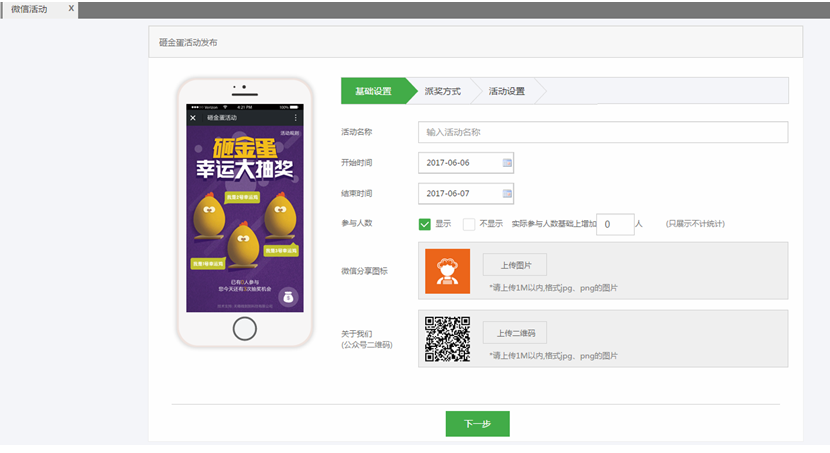This screenshot has height=453, width=830.
Task: Click the three-dot menu in phone preview
Action: [x=295, y=118]
